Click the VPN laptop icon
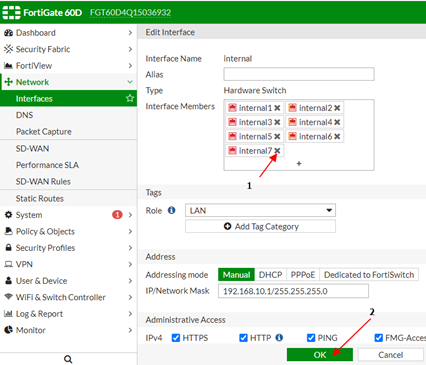This screenshot has height=365, width=426. [x=8, y=264]
